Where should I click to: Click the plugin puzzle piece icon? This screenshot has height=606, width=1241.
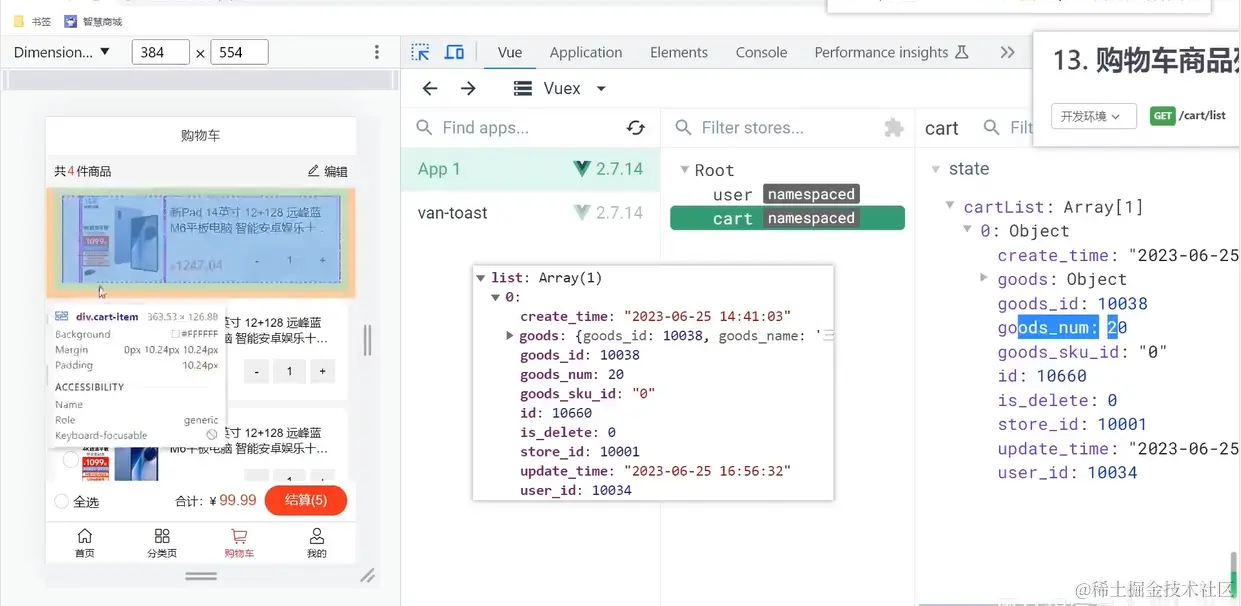894,127
